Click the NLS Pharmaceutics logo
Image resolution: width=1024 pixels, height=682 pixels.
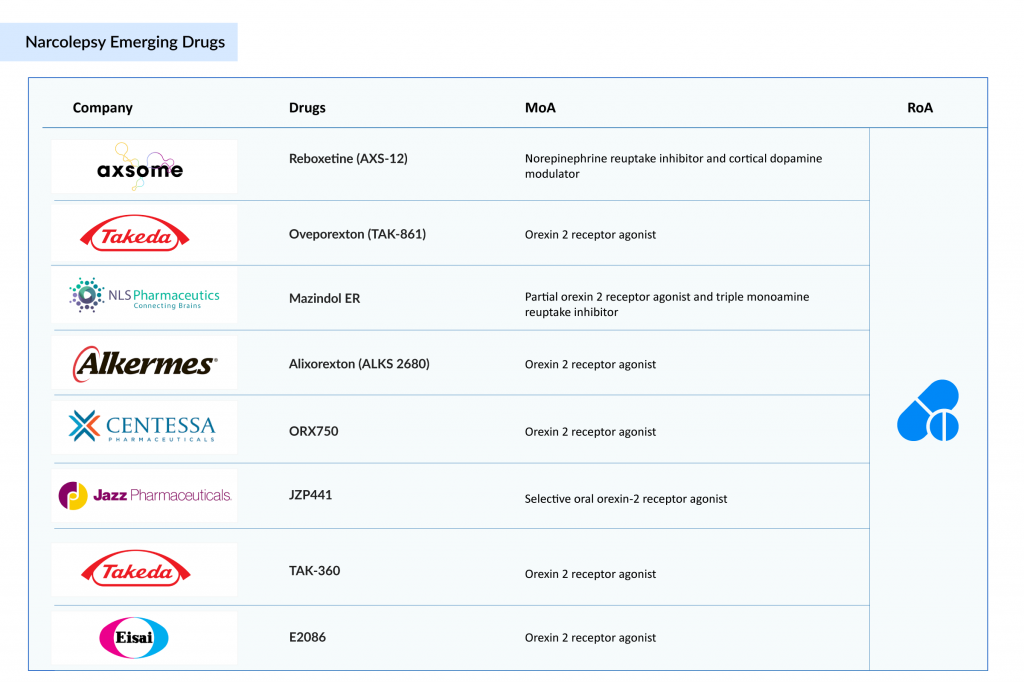144,295
